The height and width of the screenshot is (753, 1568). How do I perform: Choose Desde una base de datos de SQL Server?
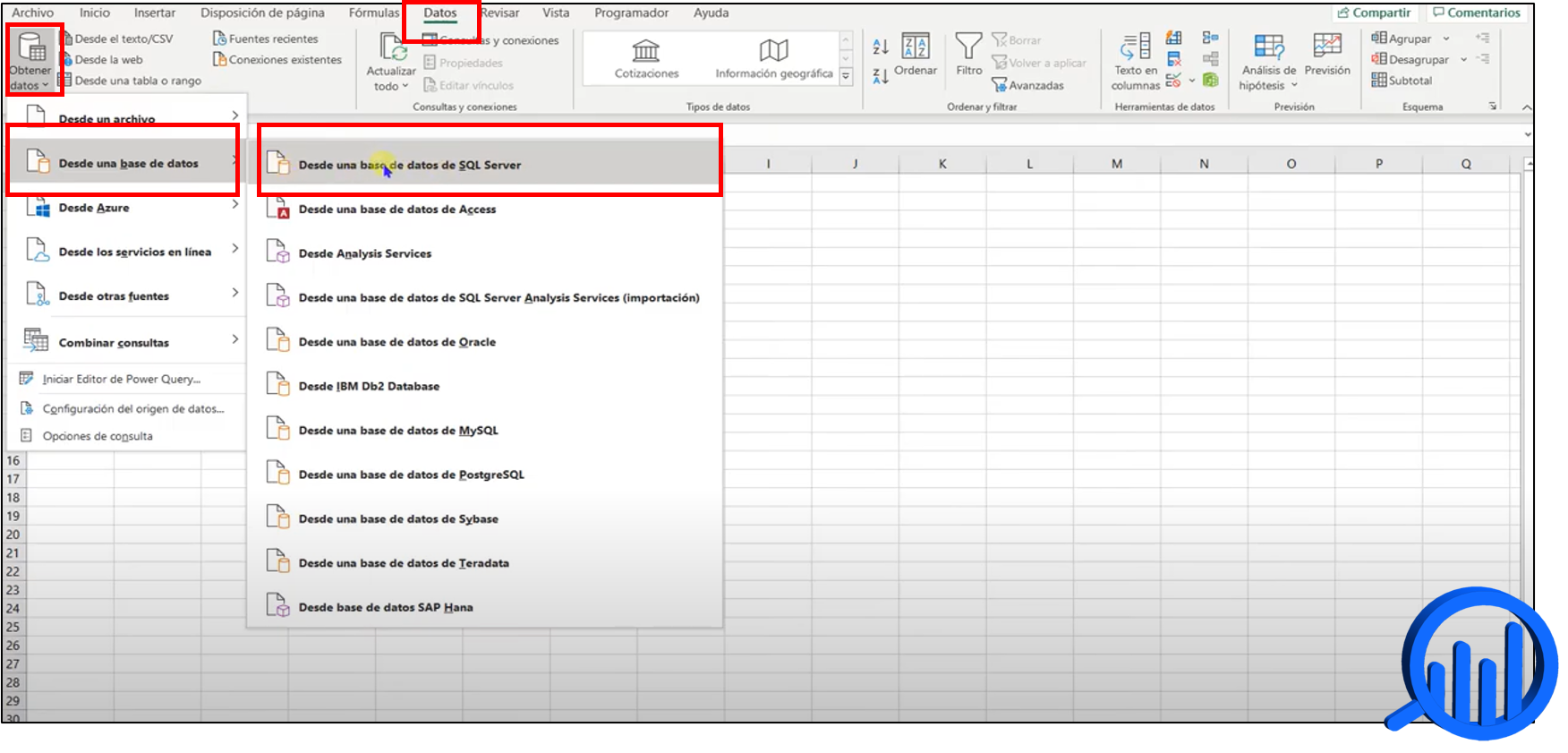(x=486, y=165)
